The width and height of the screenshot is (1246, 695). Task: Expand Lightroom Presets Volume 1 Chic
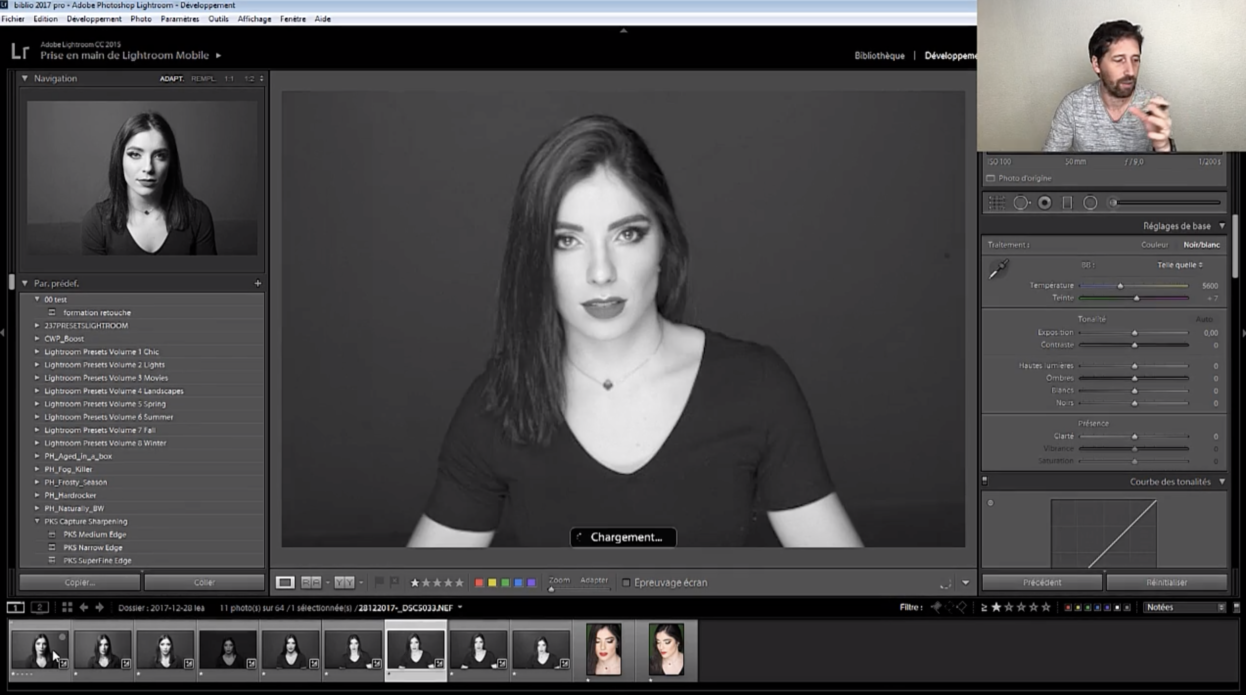pyautogui.click(x=38, y=352)
